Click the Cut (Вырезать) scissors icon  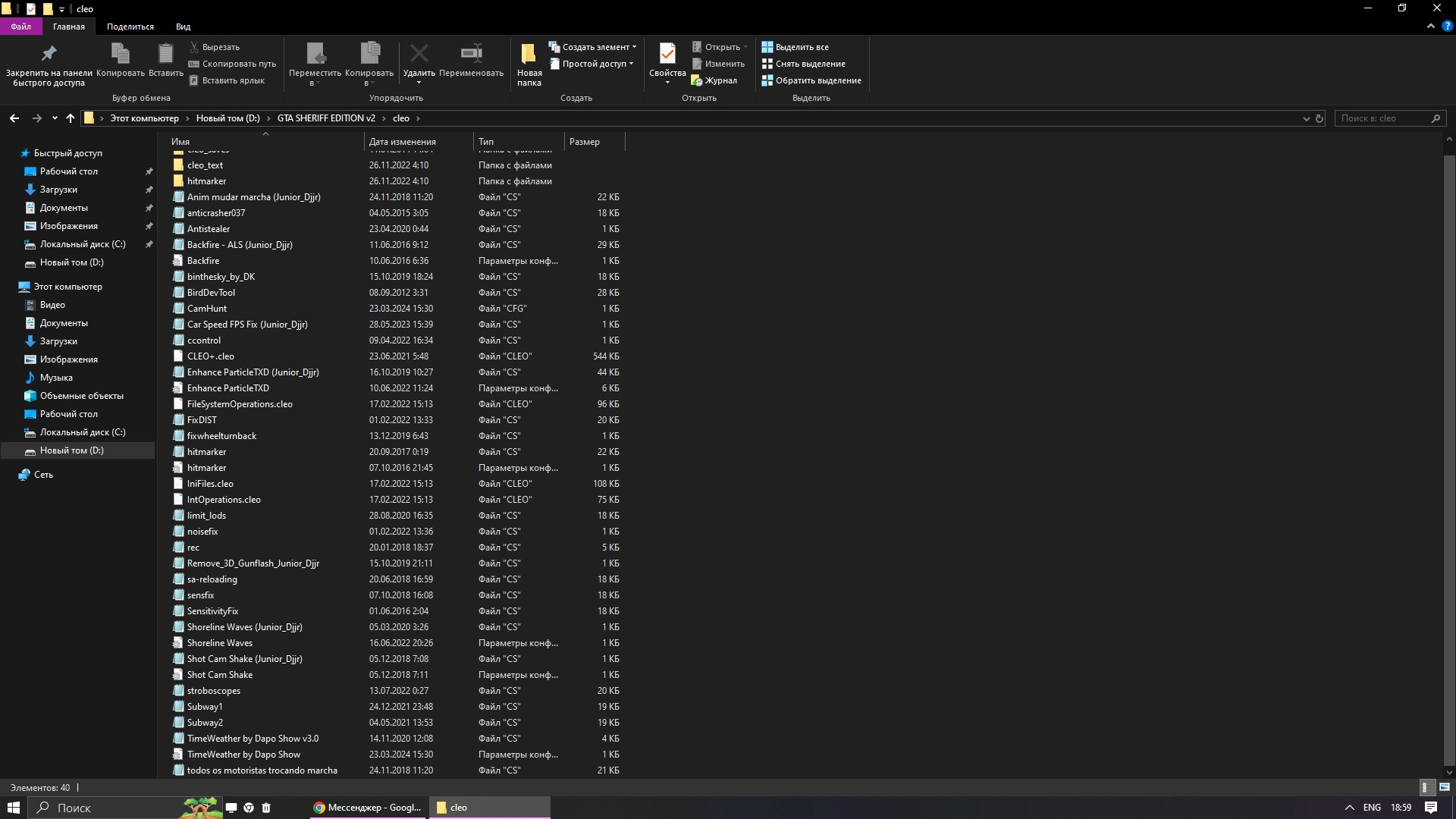[x=194, y=47]
